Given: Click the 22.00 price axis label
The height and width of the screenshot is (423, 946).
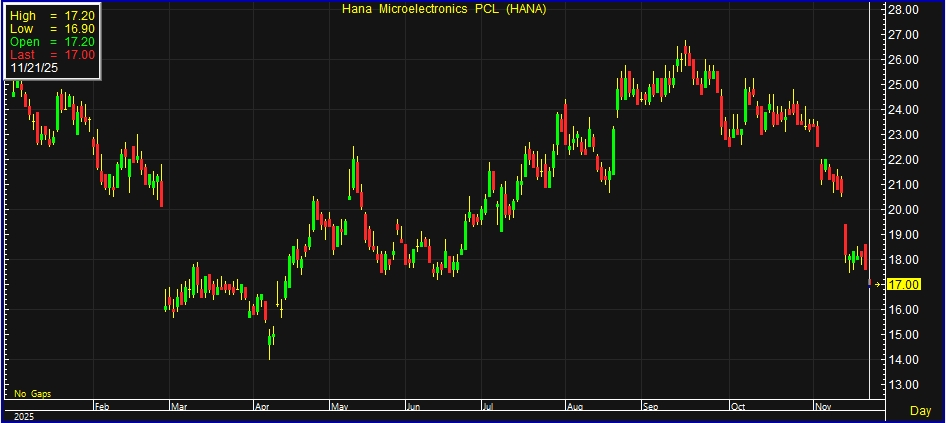Looking at the screenshot, I should pyautogui.click(x=903, y=160).
